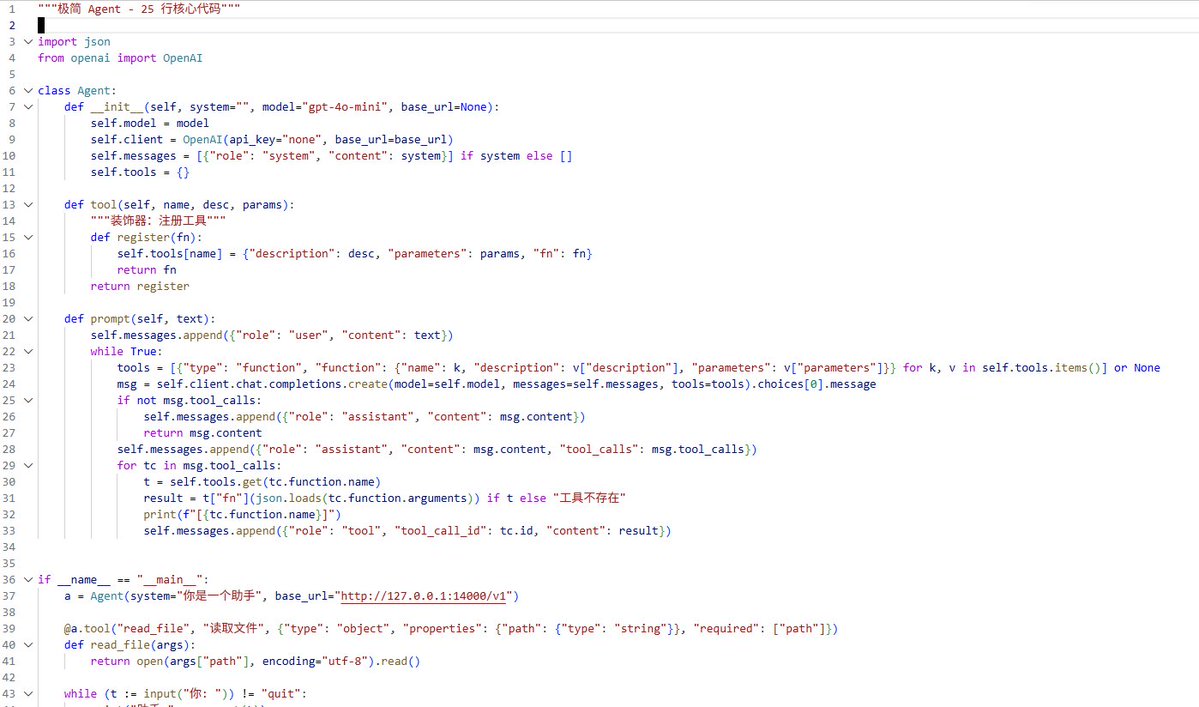Click 'self.messages.append' on line 21
Screen dimensions: 1199x707
point(157,336)
